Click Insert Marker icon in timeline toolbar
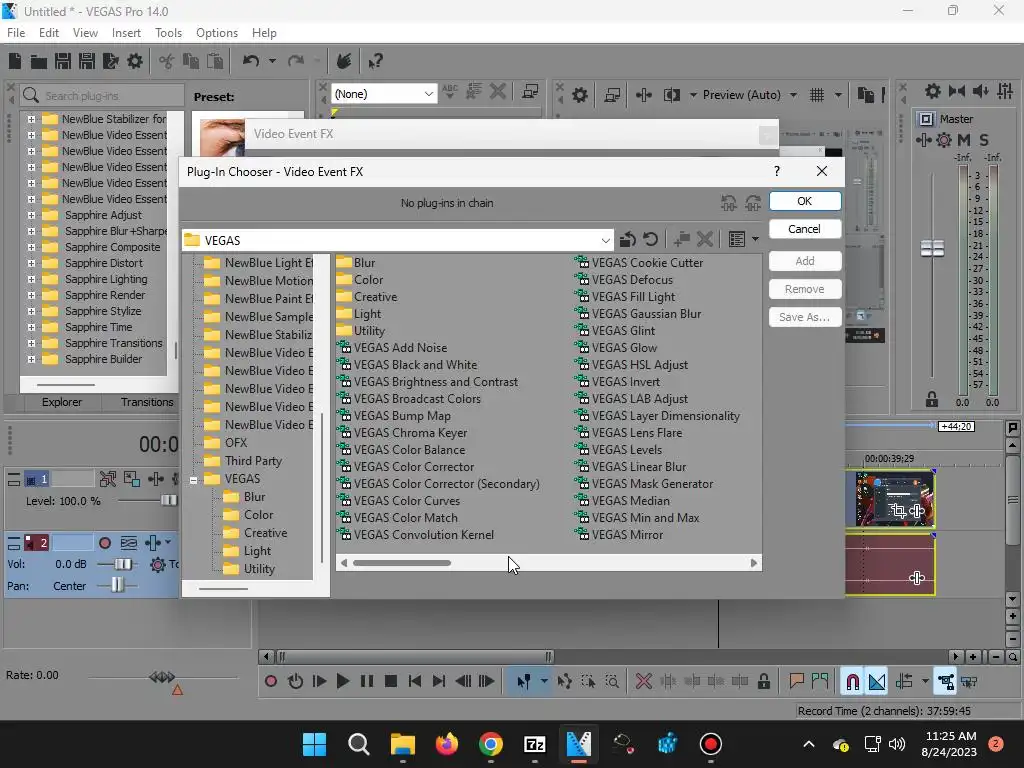This screenshot has height=768, width=1024. pyautogui.click(x=796, y=681)
